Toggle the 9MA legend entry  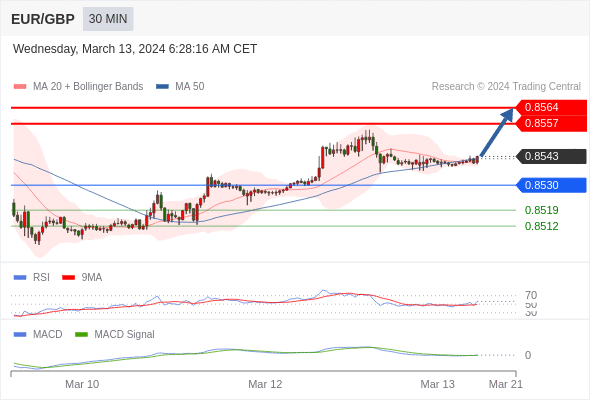pyautogui.click(x=82, y=277)
